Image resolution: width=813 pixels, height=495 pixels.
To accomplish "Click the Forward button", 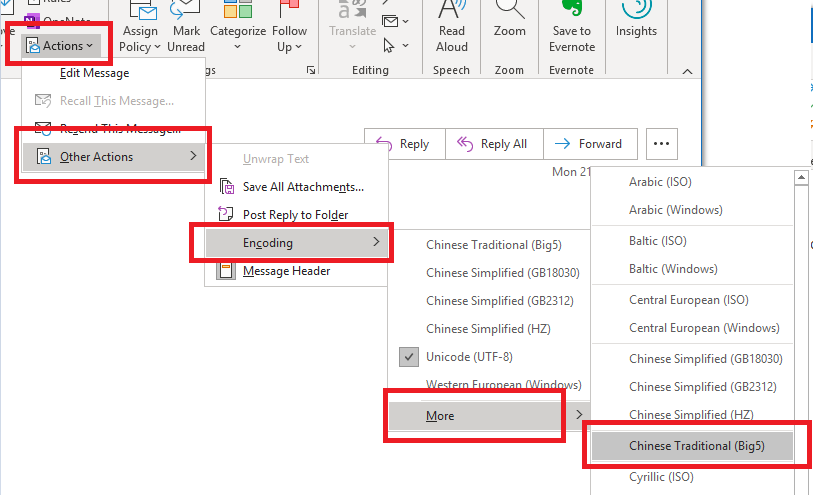I will click(591, 144).
